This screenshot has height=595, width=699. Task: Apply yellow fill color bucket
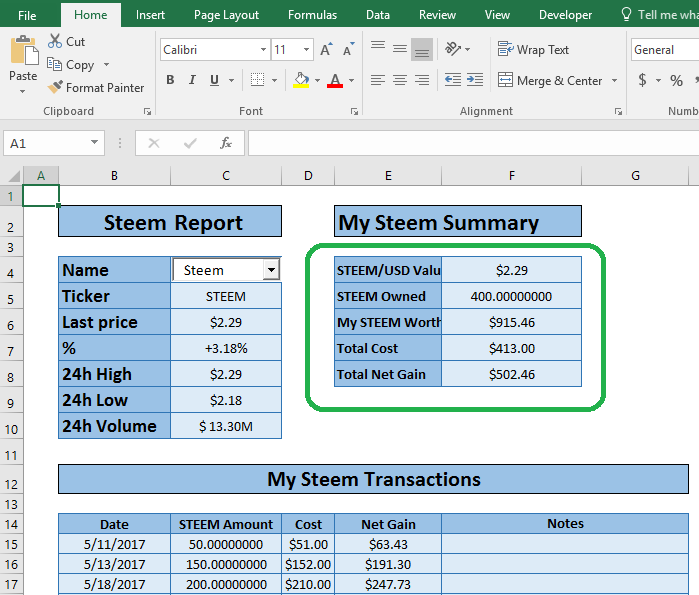coord(301,80)
